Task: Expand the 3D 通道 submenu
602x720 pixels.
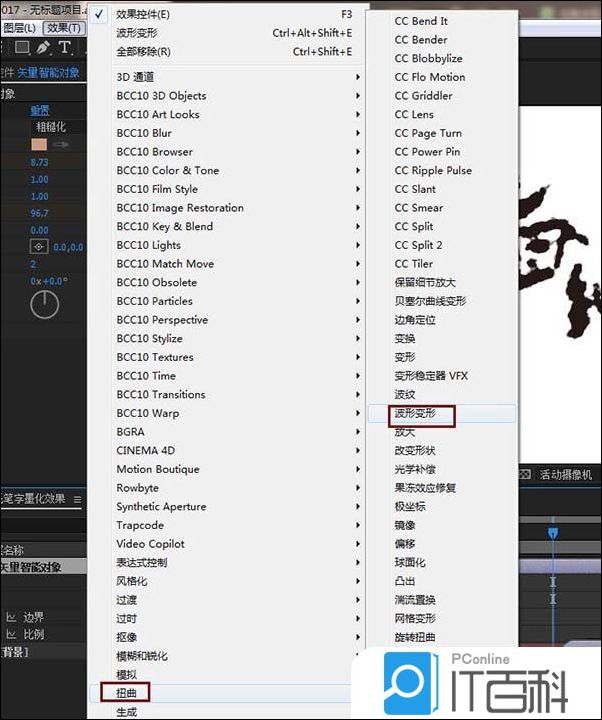Action: [x=228, y=77]
